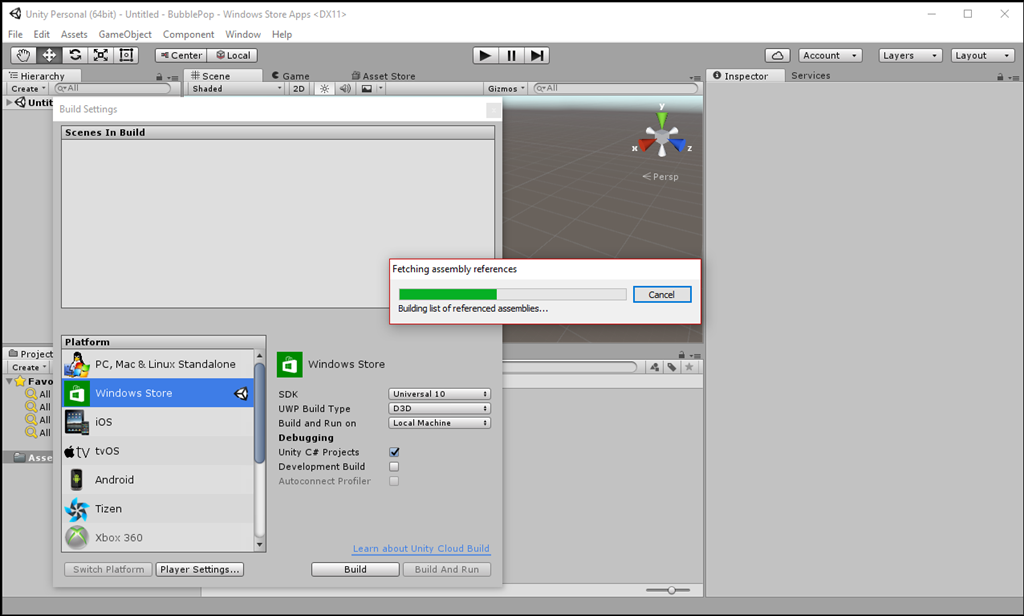The width and height of the screenshot is (1024, 616).
Task: Select the Rotate tool in toolbar
Action: click(75, 56)
